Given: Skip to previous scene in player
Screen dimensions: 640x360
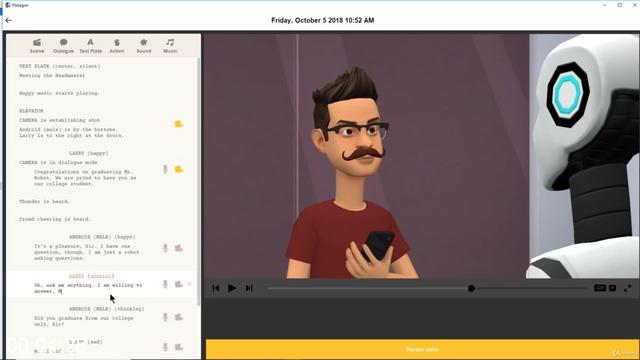Looking at the screenshot, I should [216, 288].
